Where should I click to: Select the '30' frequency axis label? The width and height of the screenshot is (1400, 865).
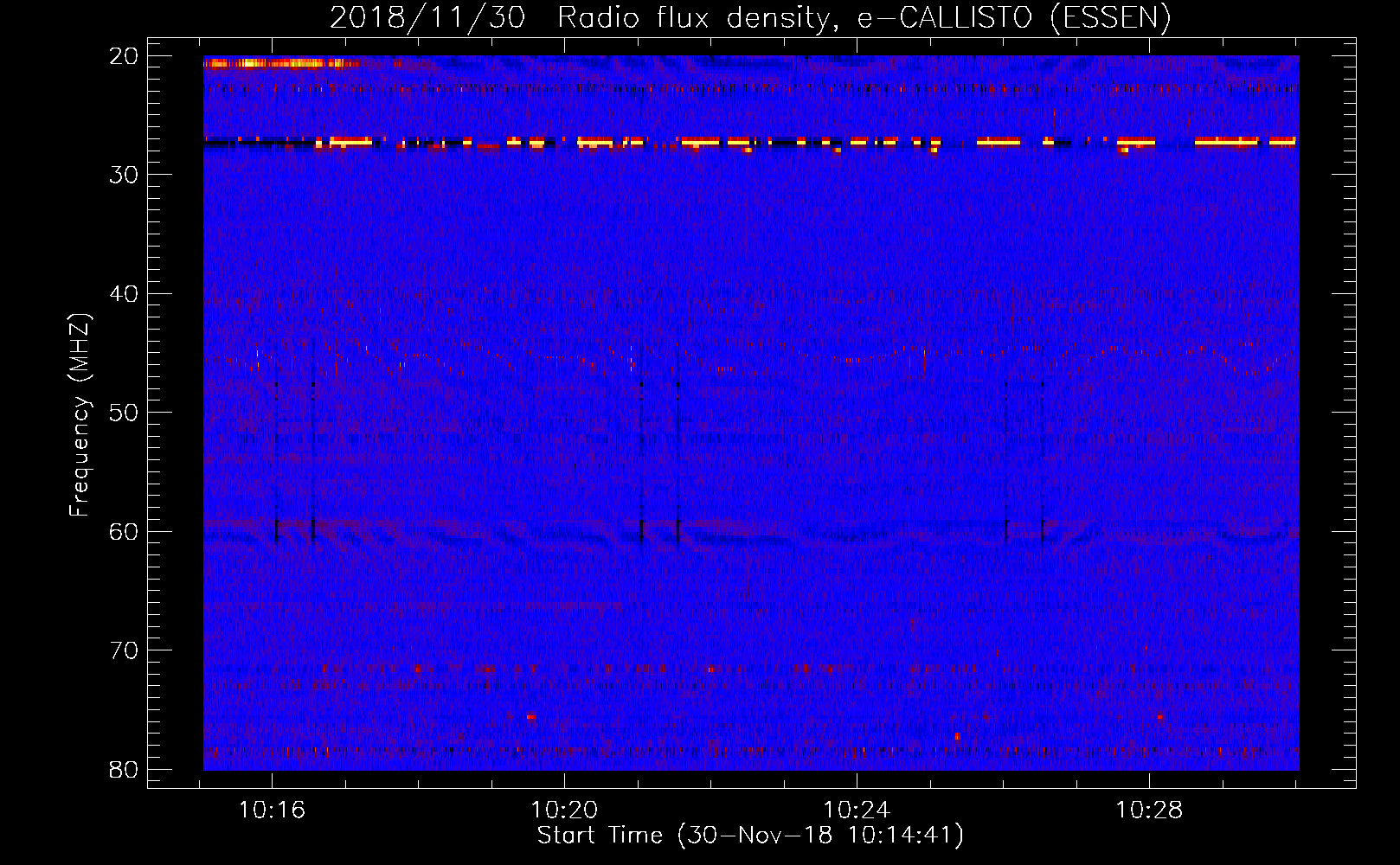124,175
